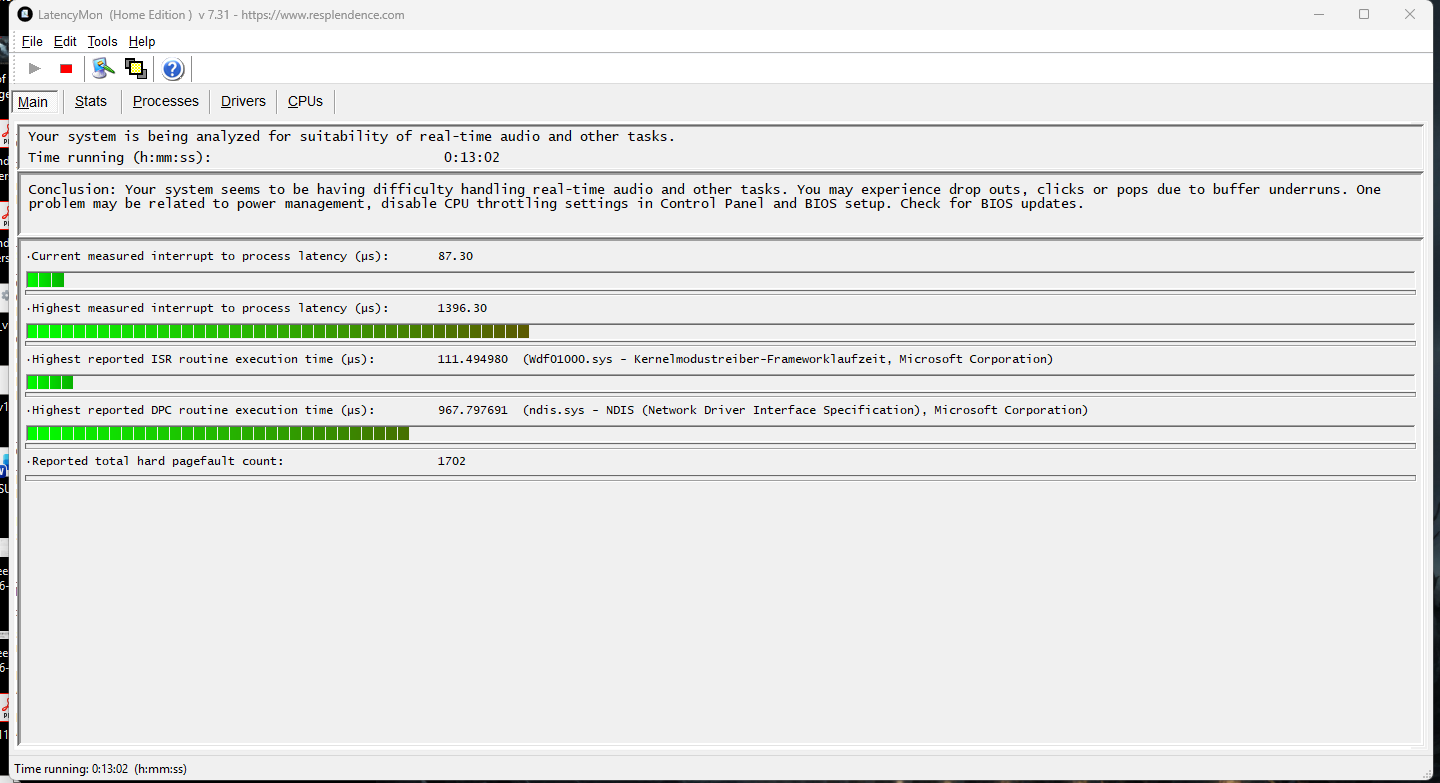
Task: Open help via the blue question mark icon
Action: [173, 69]
